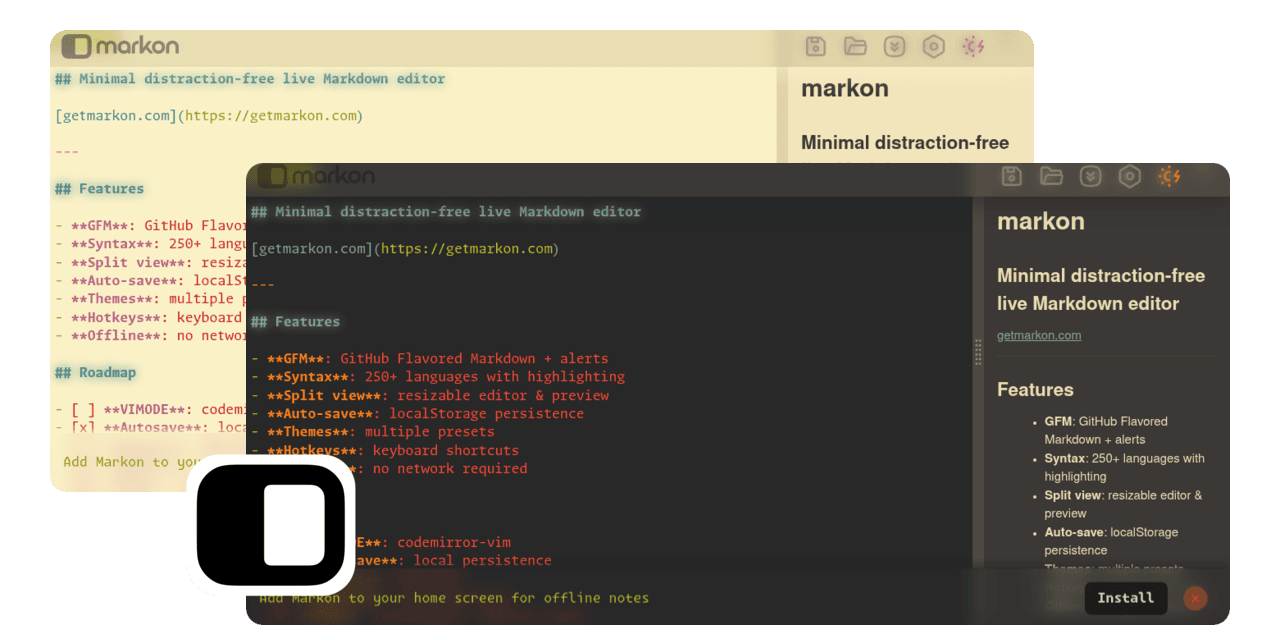1280x640 pixels.
Task: Click the '[getmarkon.com](https://getmarkon.com)' line in the dark editor
Action: click(405, 248)
